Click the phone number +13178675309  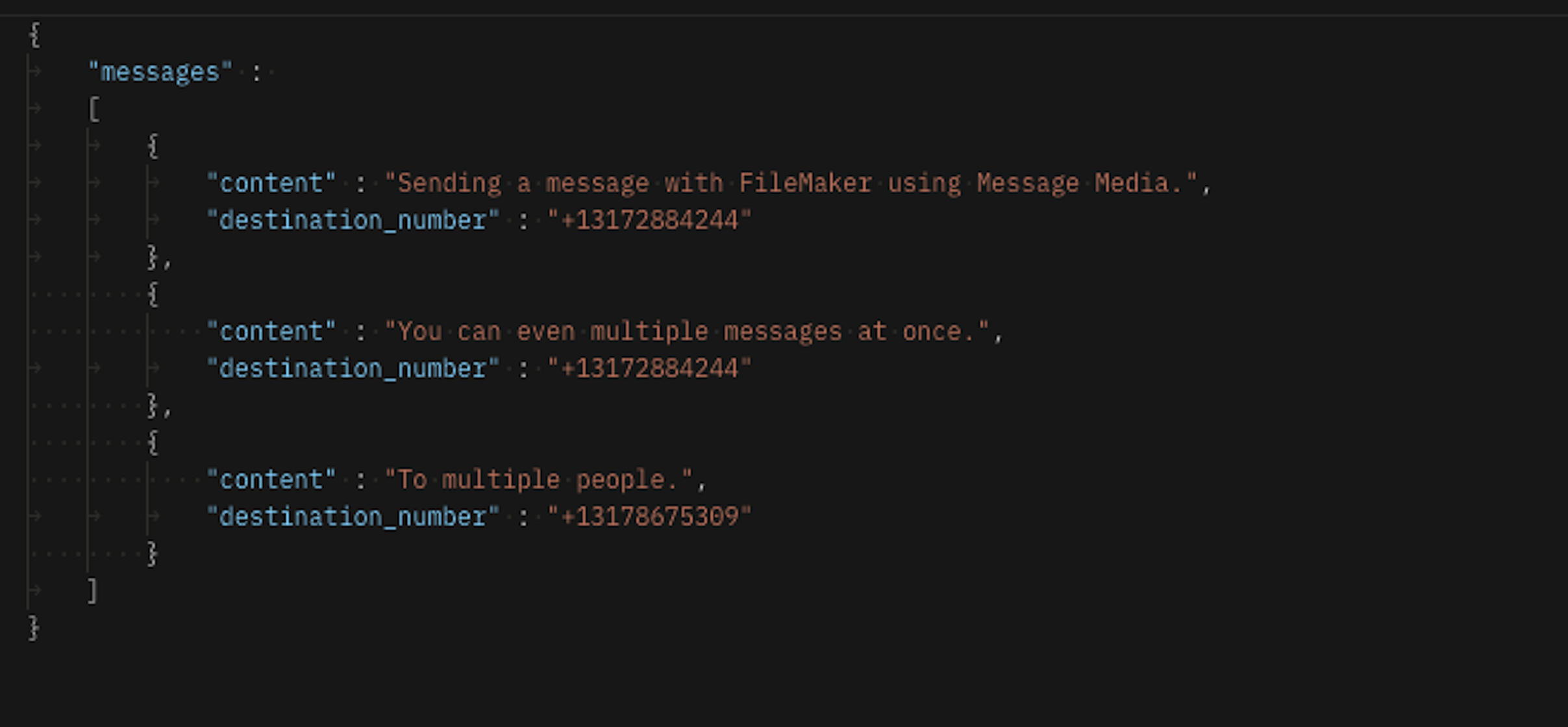click(650, 517)
